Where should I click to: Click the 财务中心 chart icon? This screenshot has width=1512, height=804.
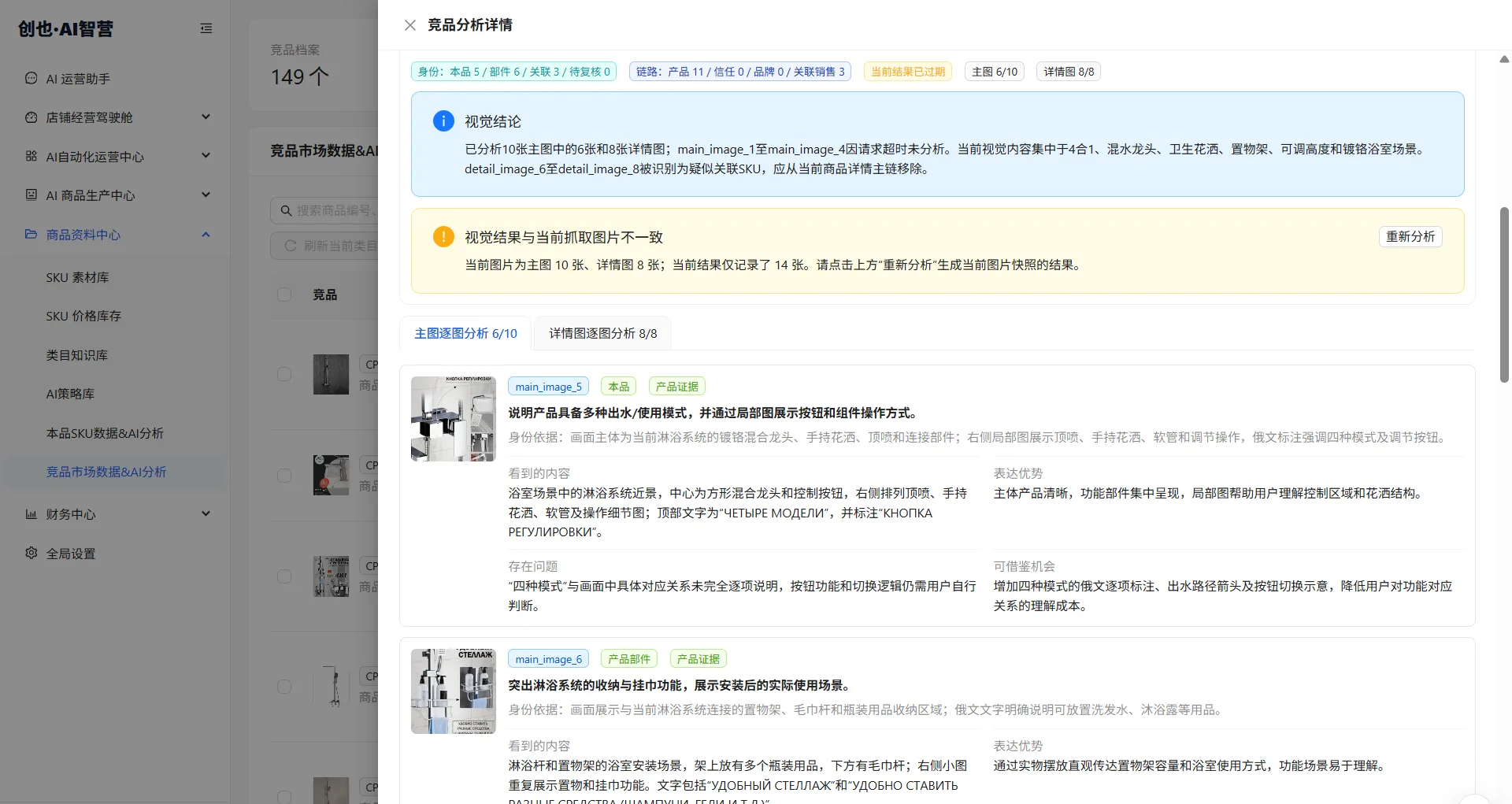31,514
